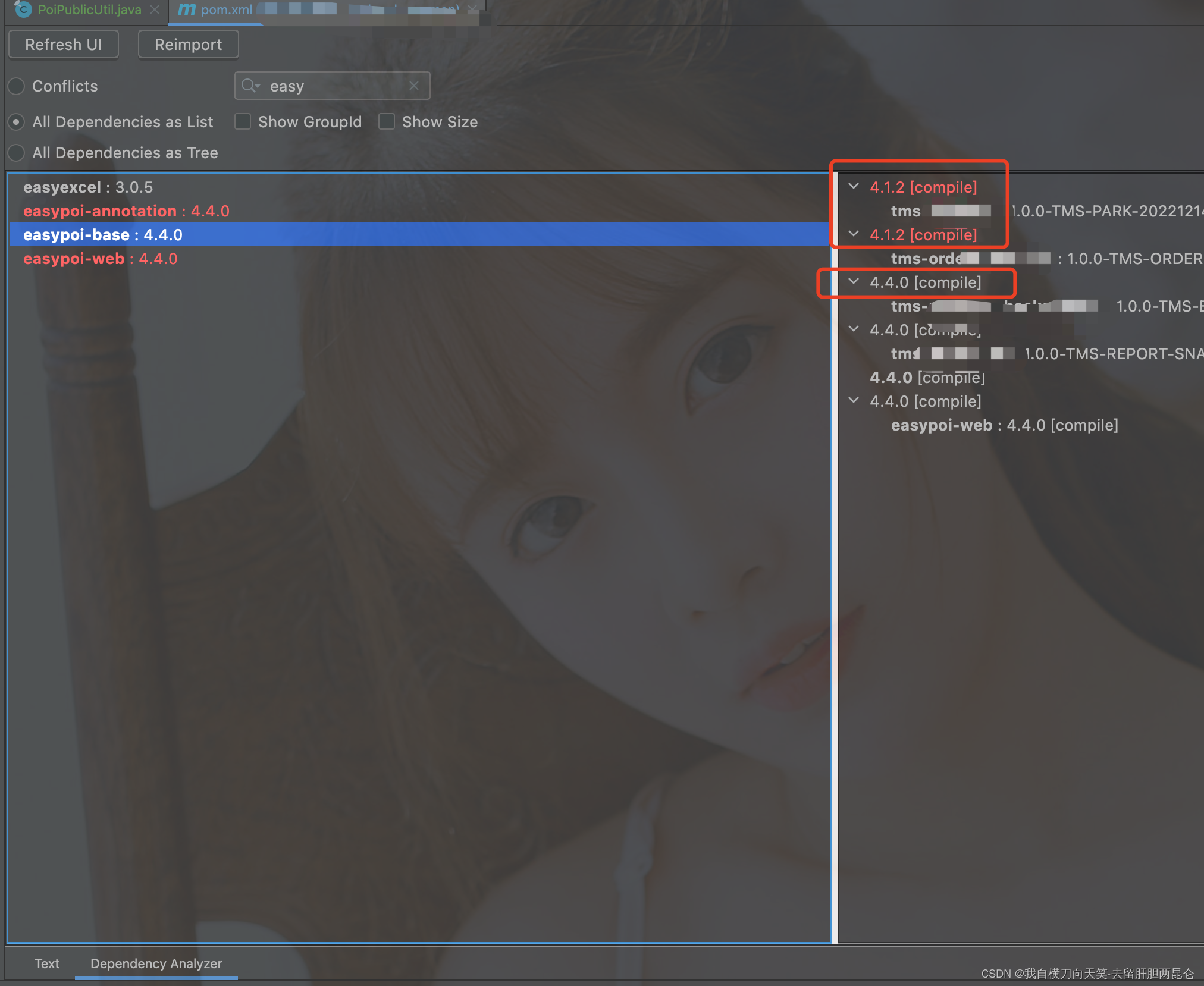The width and height of the screenshot is (1204, 986).
Task: Open the Dependency Analyzer tab
Action: click(x=156, y=963)
